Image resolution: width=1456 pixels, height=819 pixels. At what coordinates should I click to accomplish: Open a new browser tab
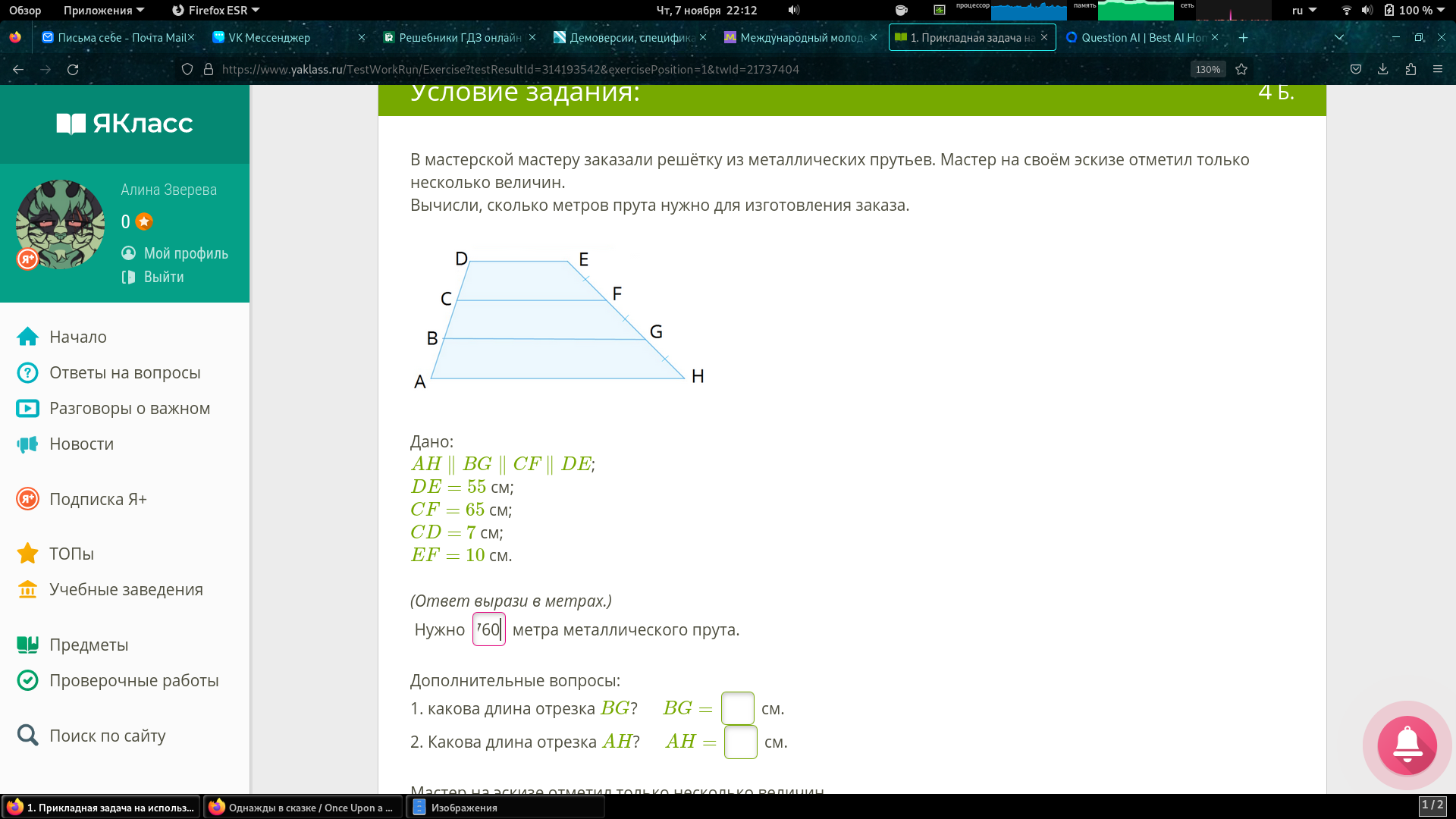coord(1243,37)
